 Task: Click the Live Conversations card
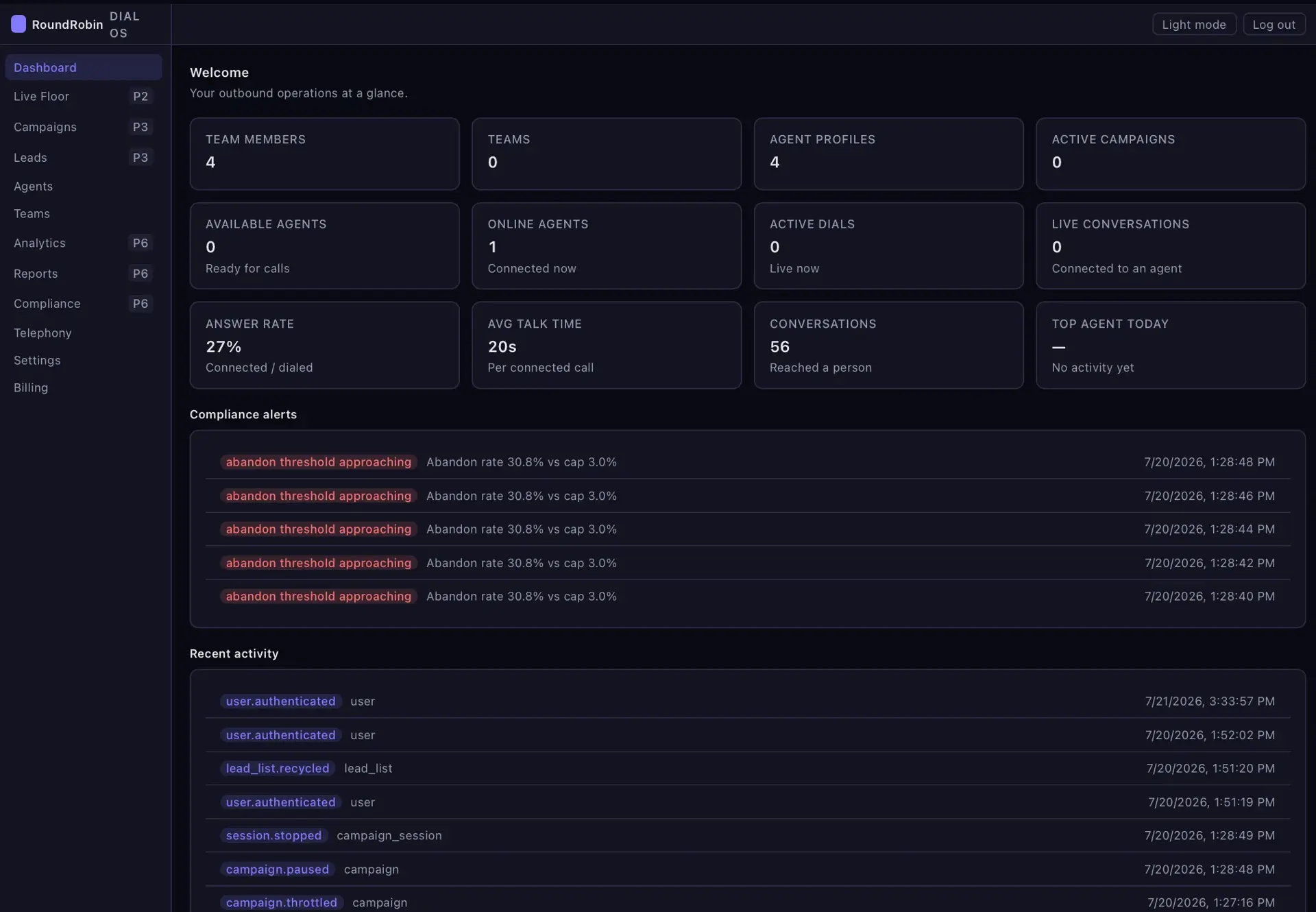click(x=1170, y=245)
